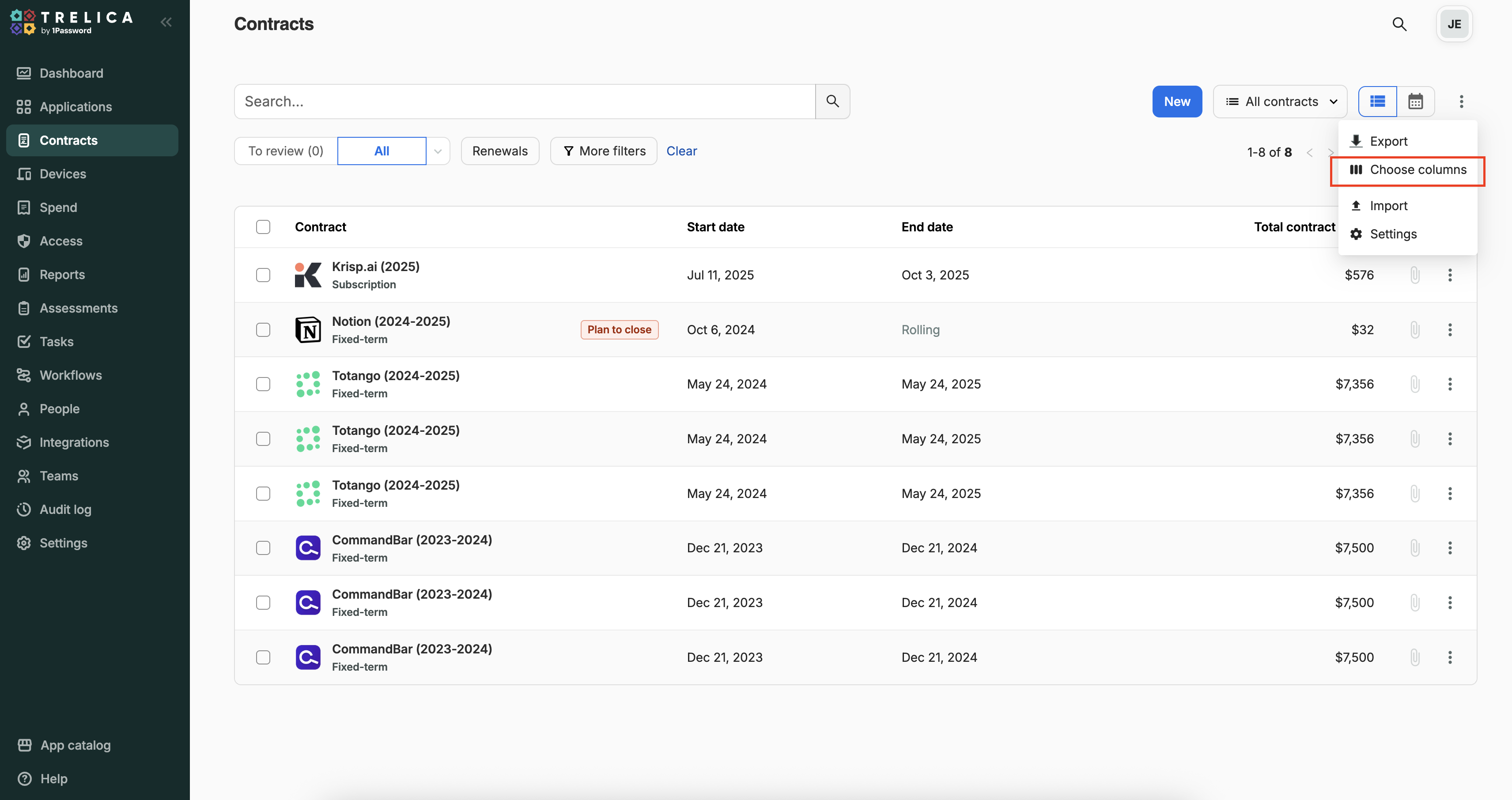Select Choose columns menu item
The image size is (1512, 800).
tap(1417, 170)
